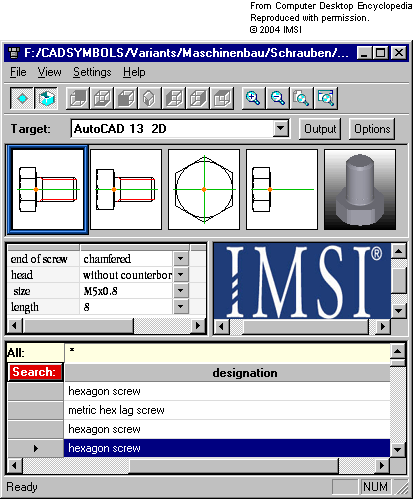Expand the end of screw dropdown
Viewport: 413px width, 499px height.
pos(181,258)
